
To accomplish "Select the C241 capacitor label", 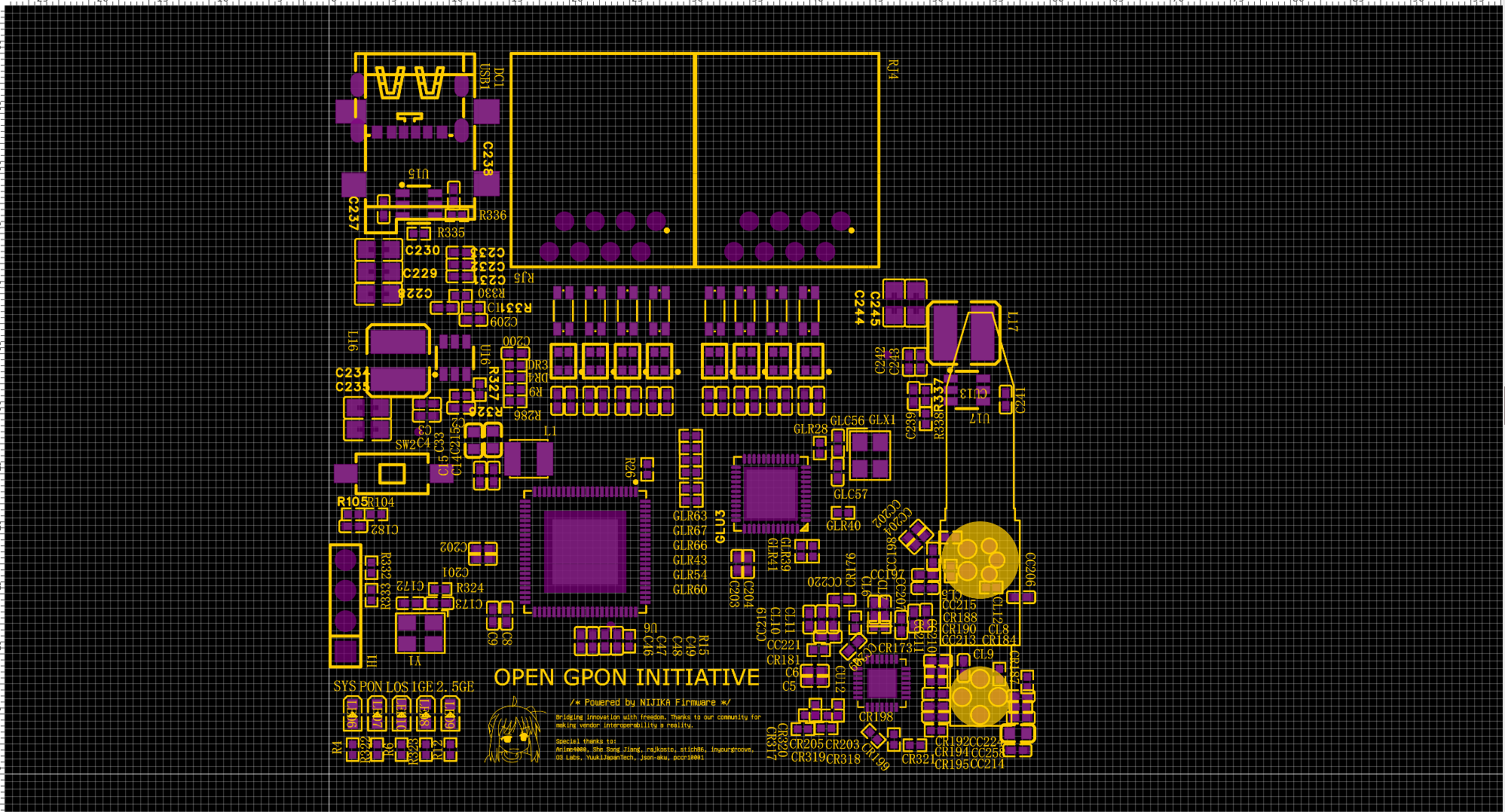I will [1020, 401].
